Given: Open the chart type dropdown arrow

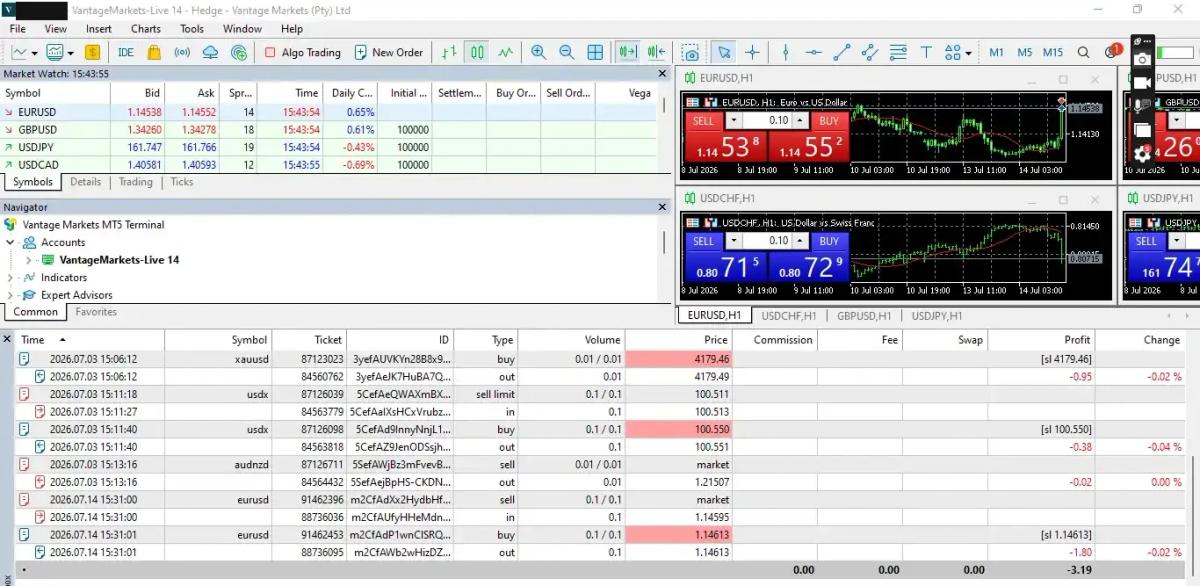Looking at the screenshot, I should (x=35, y=53).
